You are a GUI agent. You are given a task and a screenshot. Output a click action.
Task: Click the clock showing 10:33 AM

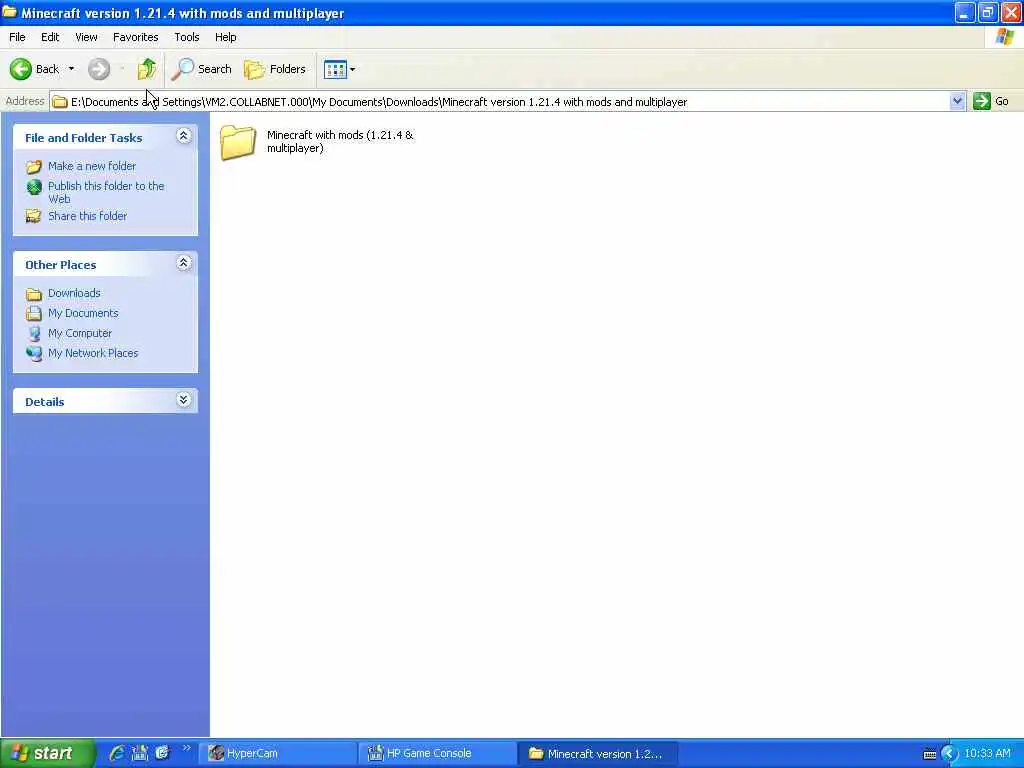[x=987, y=754]
